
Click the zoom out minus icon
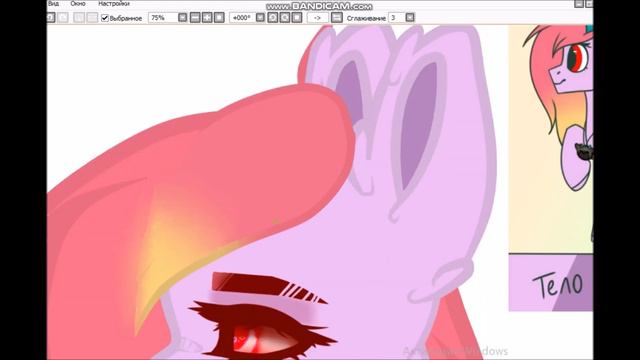pos(195,18)
